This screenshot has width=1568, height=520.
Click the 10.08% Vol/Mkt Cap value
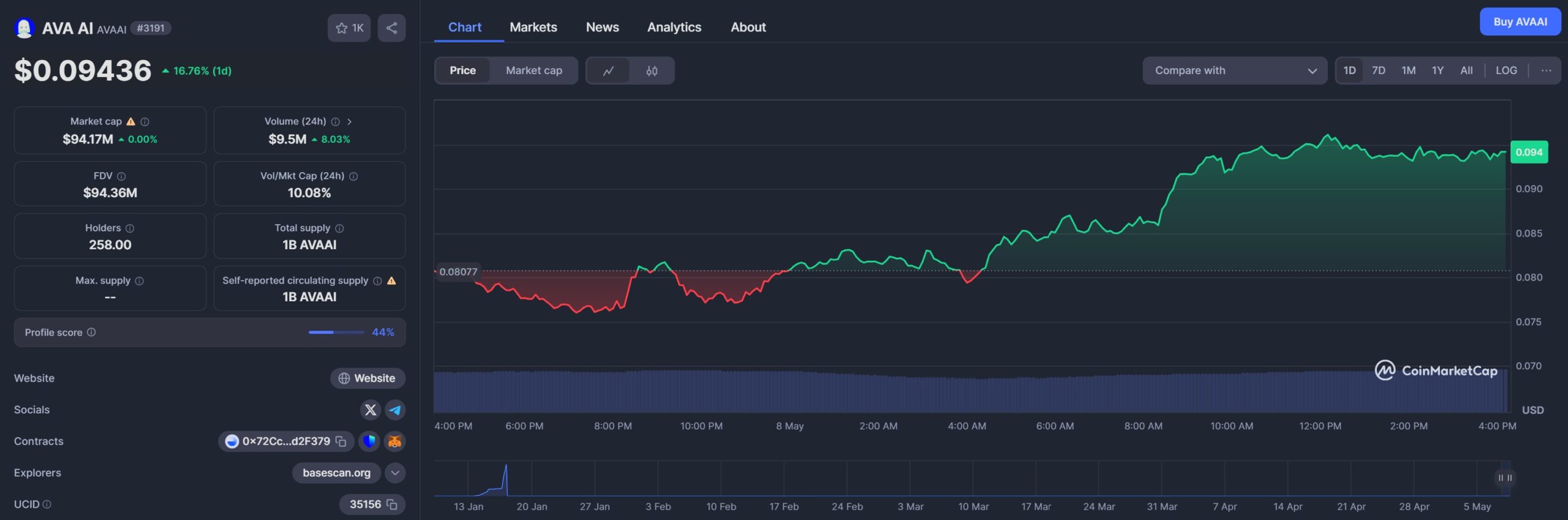(309, 193)
